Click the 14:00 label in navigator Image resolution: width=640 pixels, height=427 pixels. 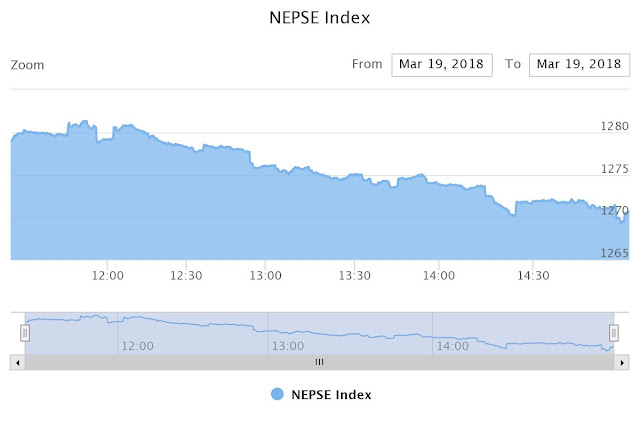pyautogui.click(x=453, y=346)
